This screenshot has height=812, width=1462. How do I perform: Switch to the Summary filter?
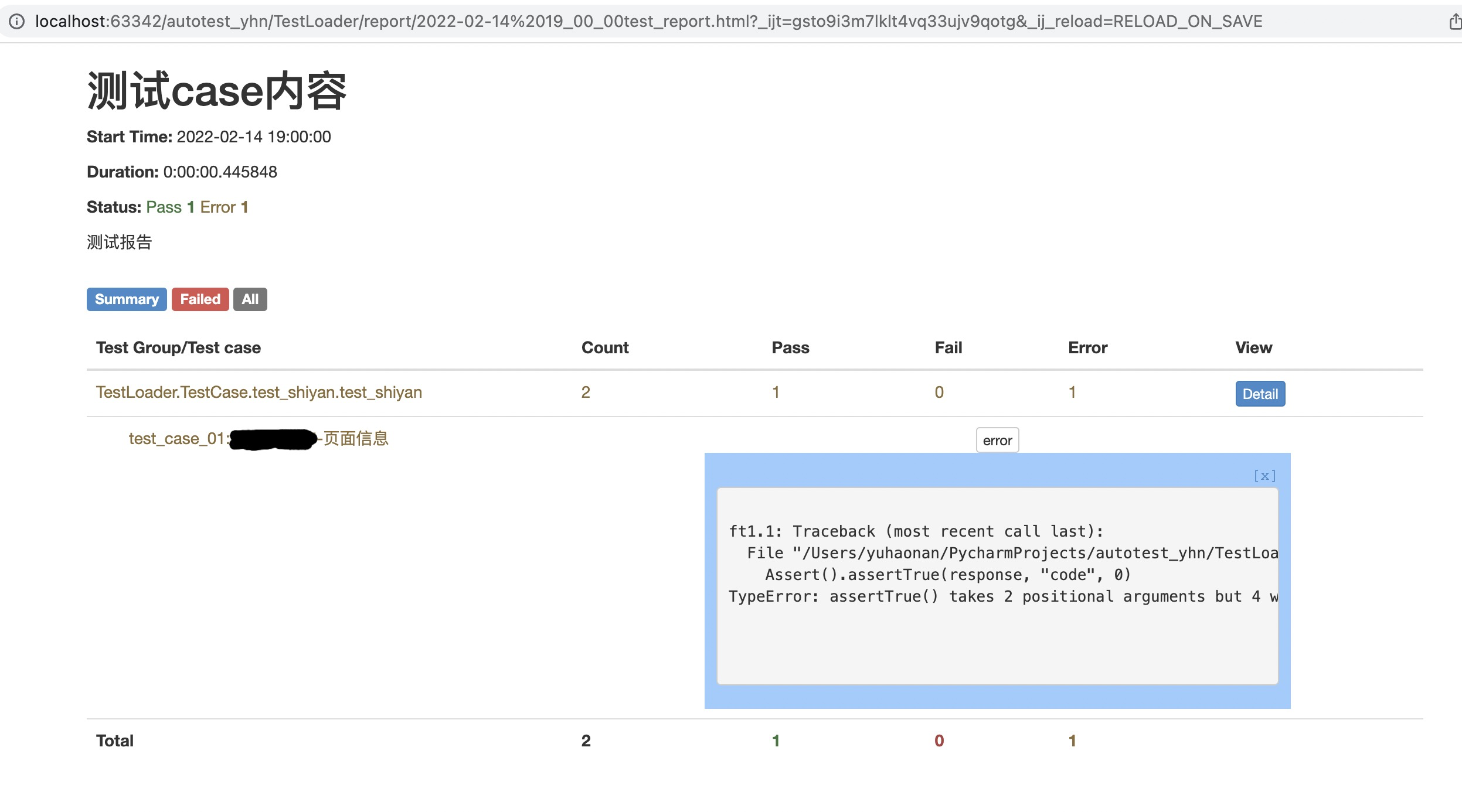tap(127, 299)
